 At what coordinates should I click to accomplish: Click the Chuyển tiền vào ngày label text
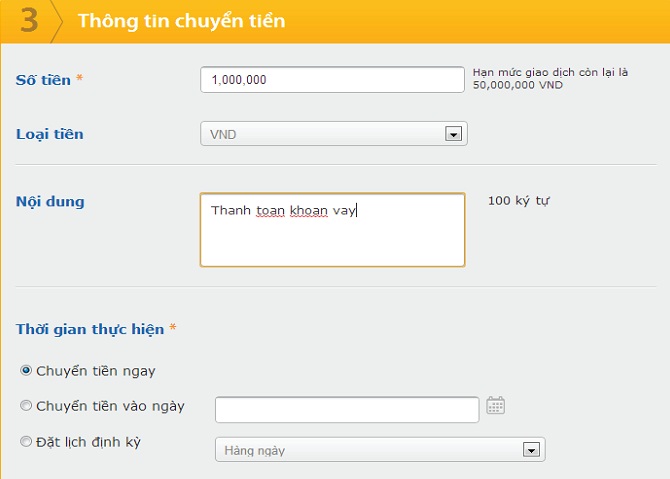pyautogui.click(x=110, y=406)
